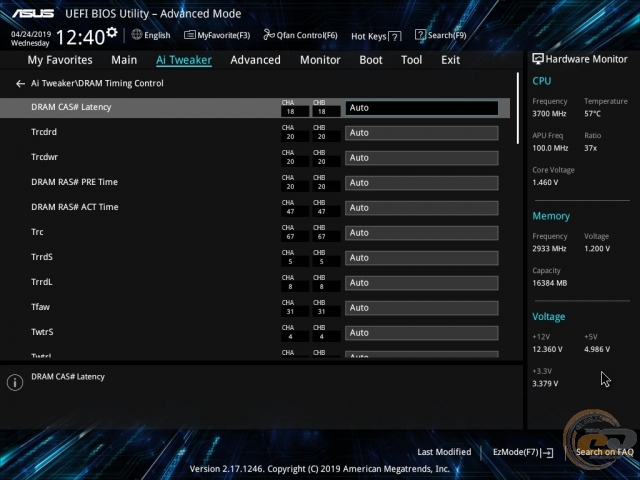Screen dimensions: 640x480
Task: Click the Hot Keys question mark icon
Action: pyautogui.click(x=395, y=37)
